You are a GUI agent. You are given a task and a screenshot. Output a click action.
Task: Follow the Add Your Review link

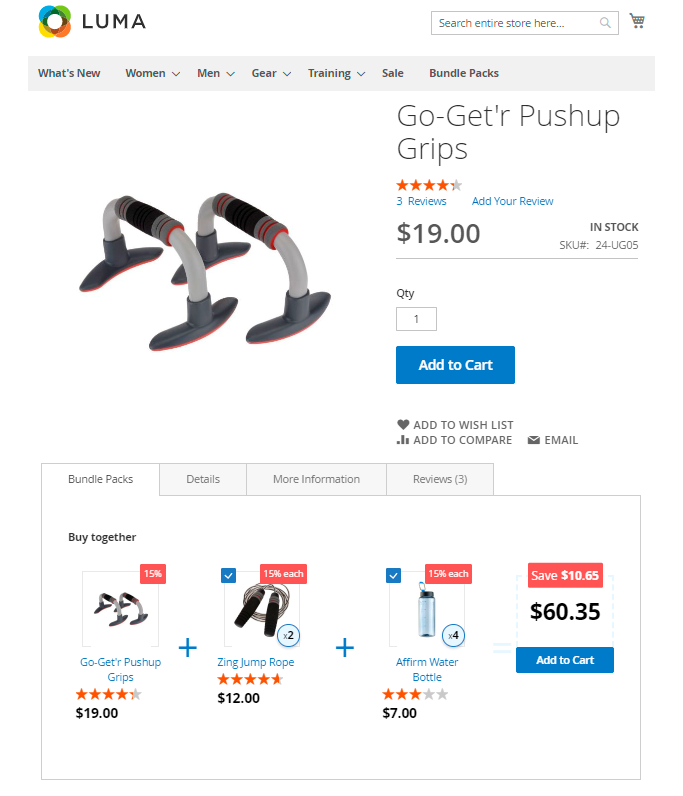[512, 201]
